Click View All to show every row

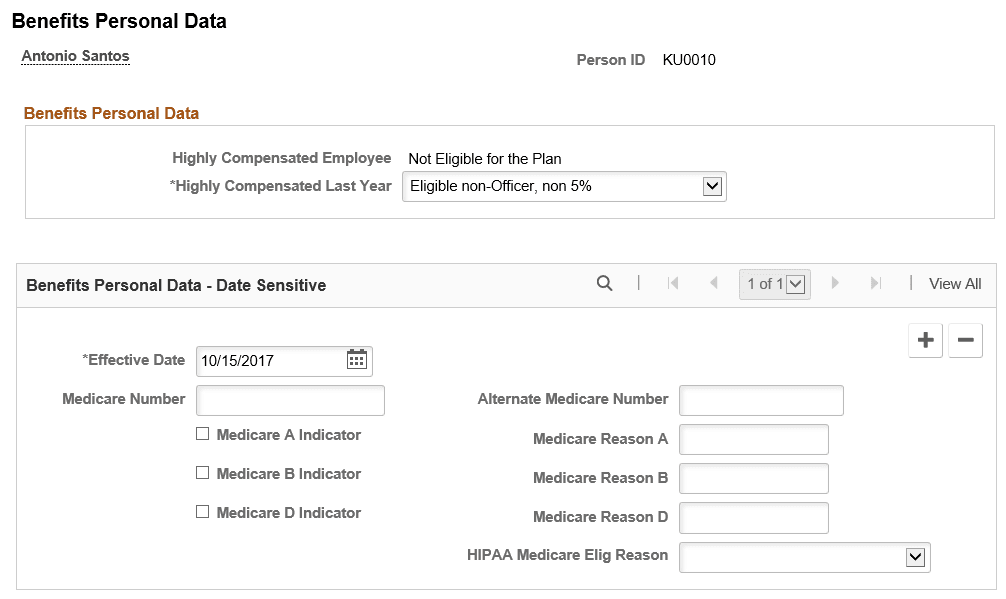[x=954, y=284]
